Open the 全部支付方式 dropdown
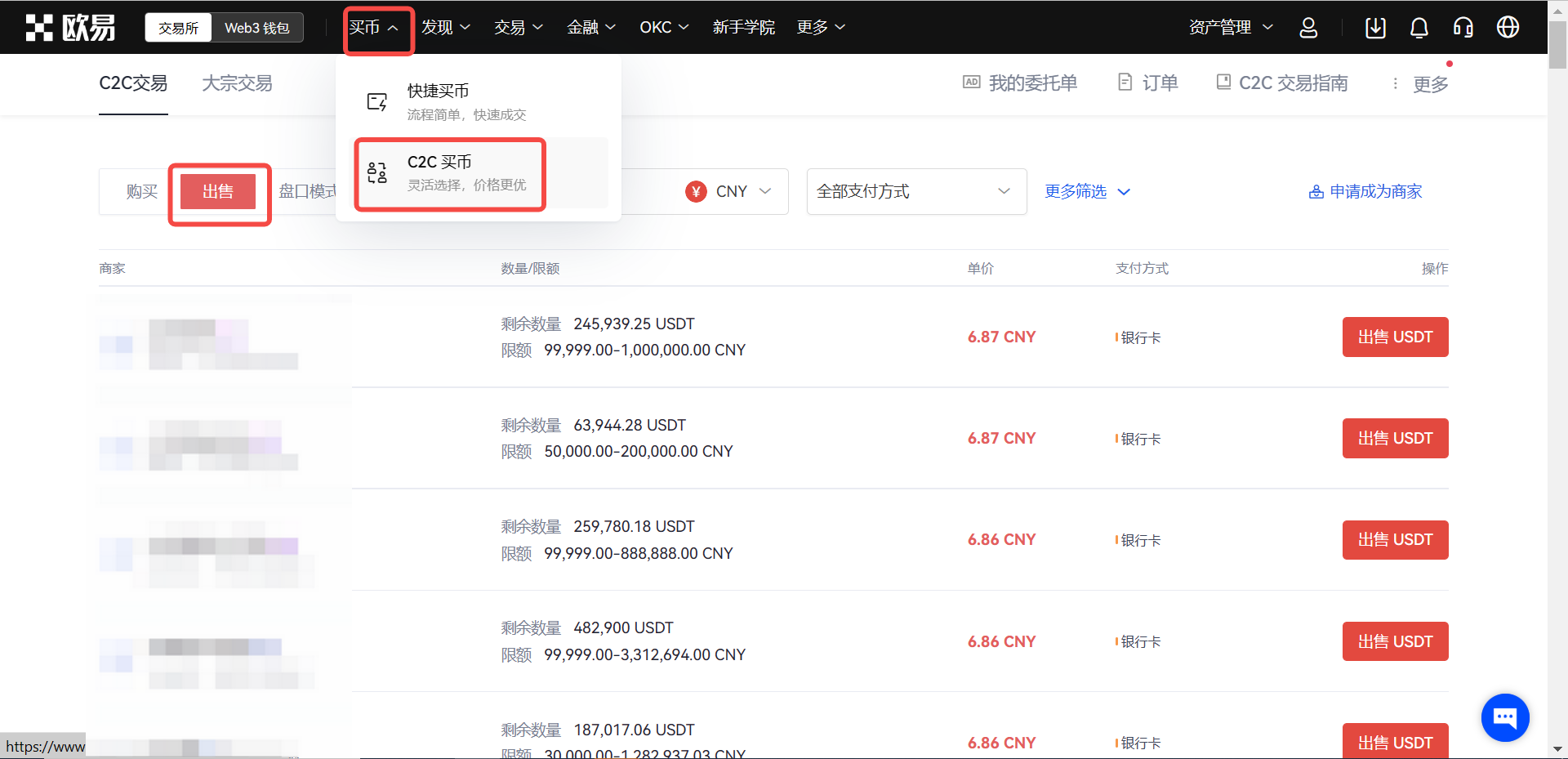 point(916,191)
